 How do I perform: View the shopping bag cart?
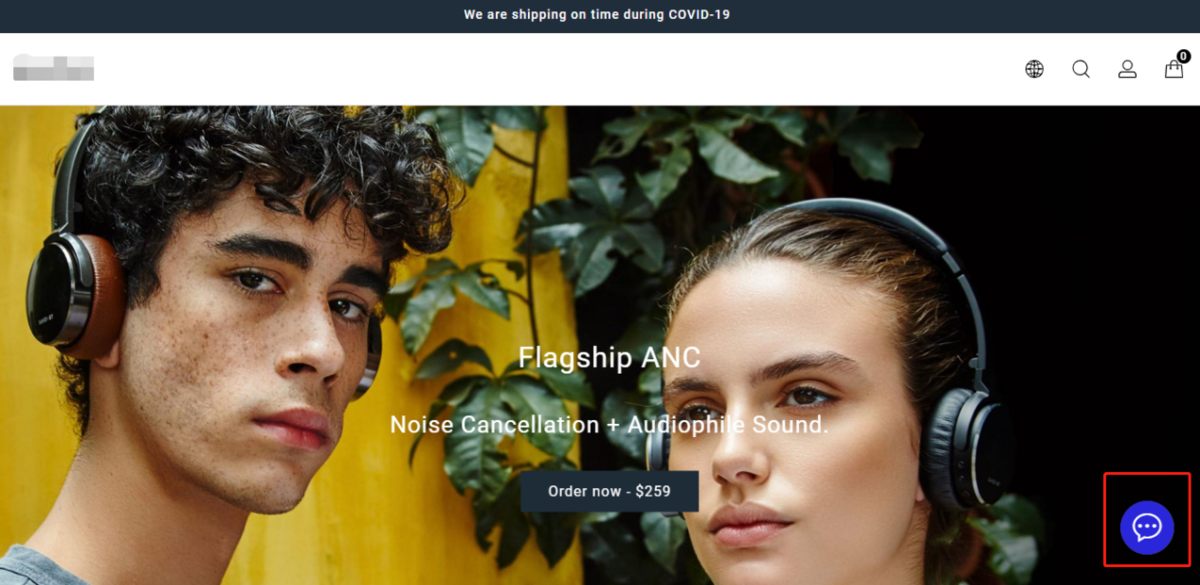coord(1174,69)
